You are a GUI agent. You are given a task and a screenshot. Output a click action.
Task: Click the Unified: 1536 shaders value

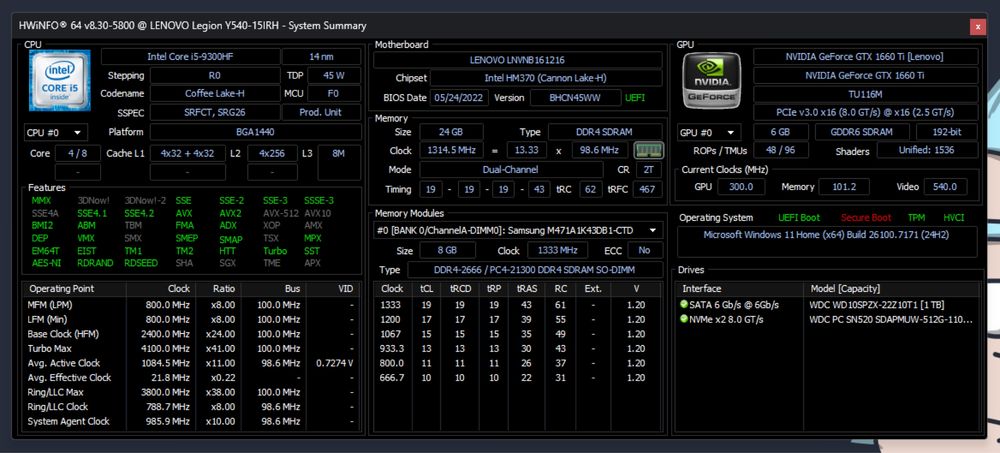click(927, 151)
